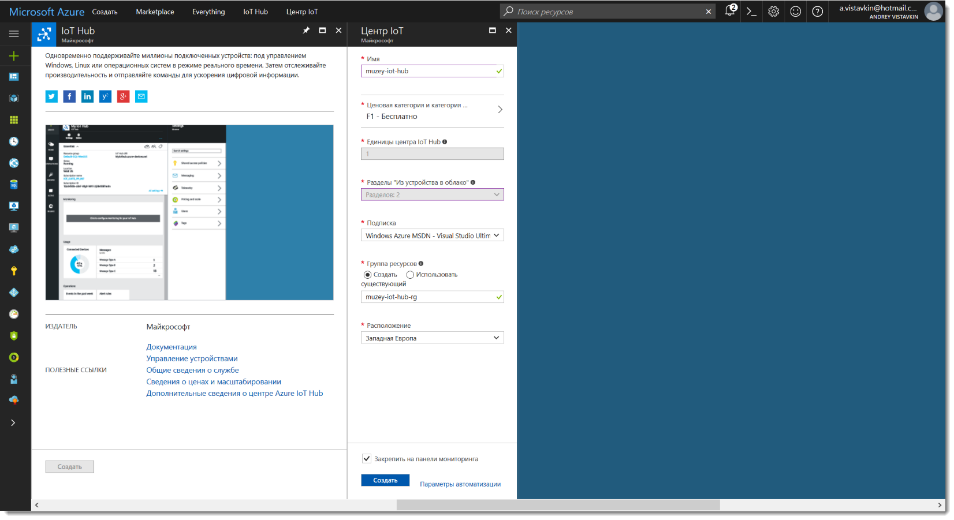This screenshot has width=954, height=520.
Task: Click the IoT Hub units field
Action: click(432, 154)
